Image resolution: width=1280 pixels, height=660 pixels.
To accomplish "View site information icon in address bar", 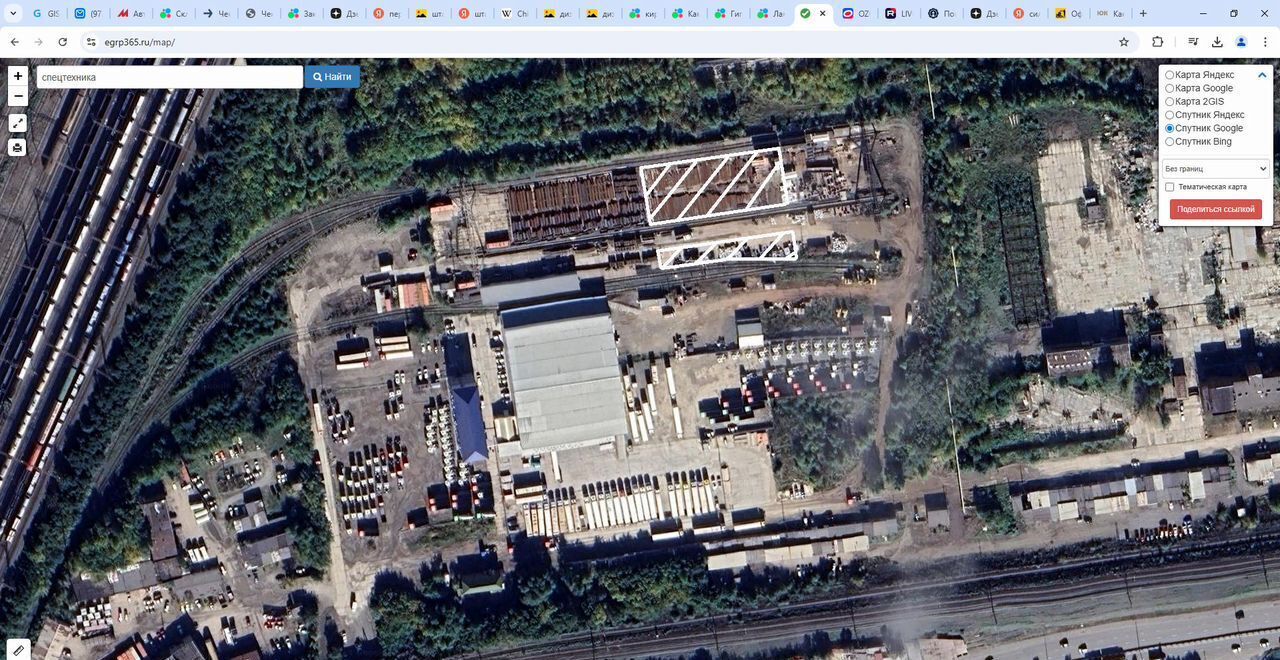I will [91, 42].
